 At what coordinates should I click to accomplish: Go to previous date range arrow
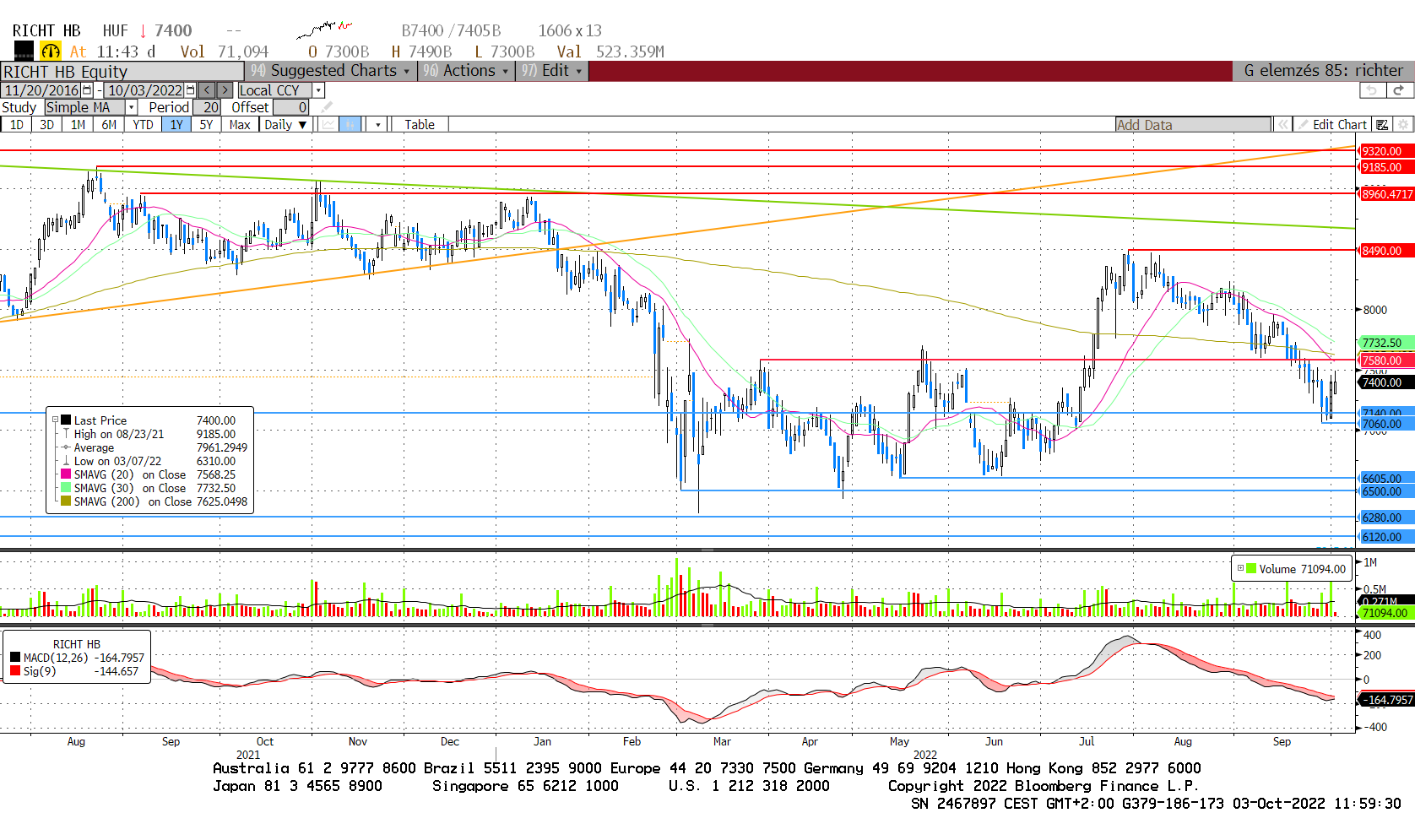207,90
